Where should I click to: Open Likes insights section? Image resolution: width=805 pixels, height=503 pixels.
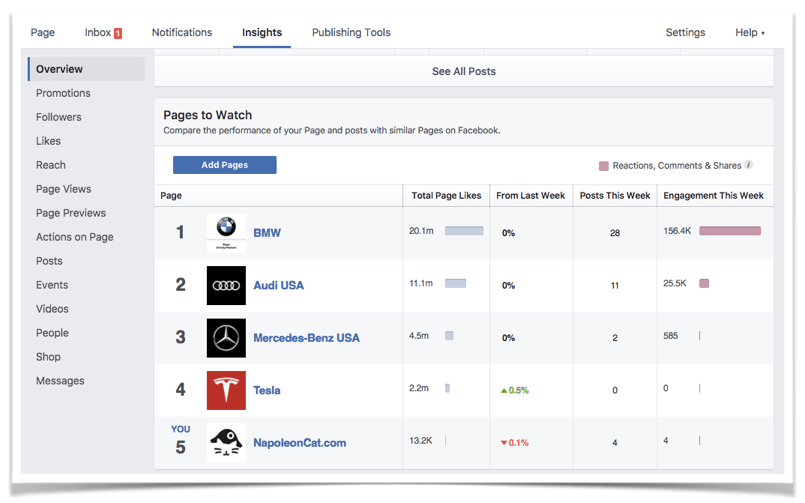(48, 141)
